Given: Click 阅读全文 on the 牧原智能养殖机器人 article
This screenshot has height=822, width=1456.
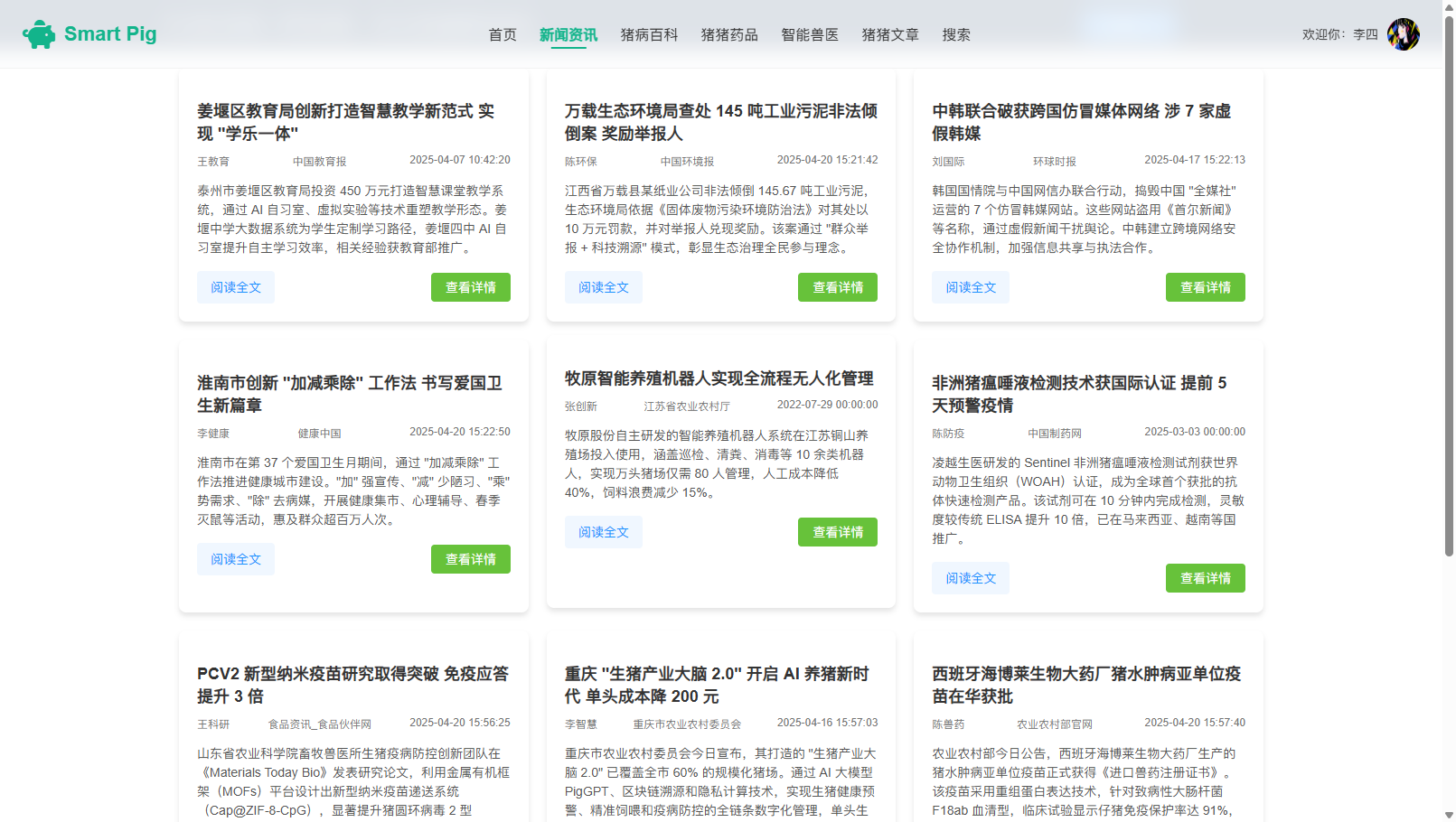Looking at the screenshot, I should [x=604, y=532].
